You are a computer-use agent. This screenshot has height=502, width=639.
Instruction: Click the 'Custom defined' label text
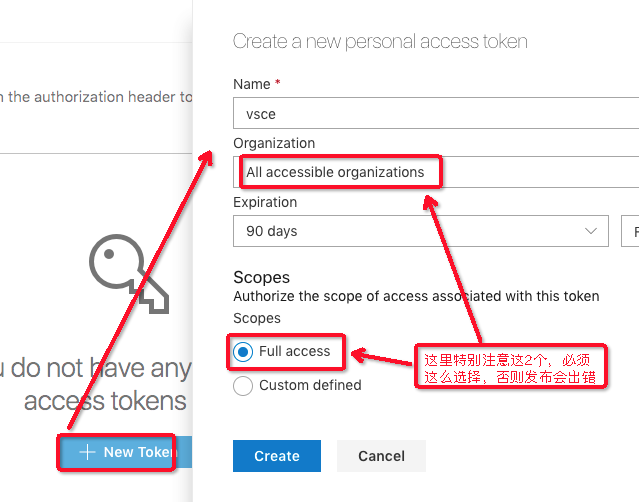[310, 385]
